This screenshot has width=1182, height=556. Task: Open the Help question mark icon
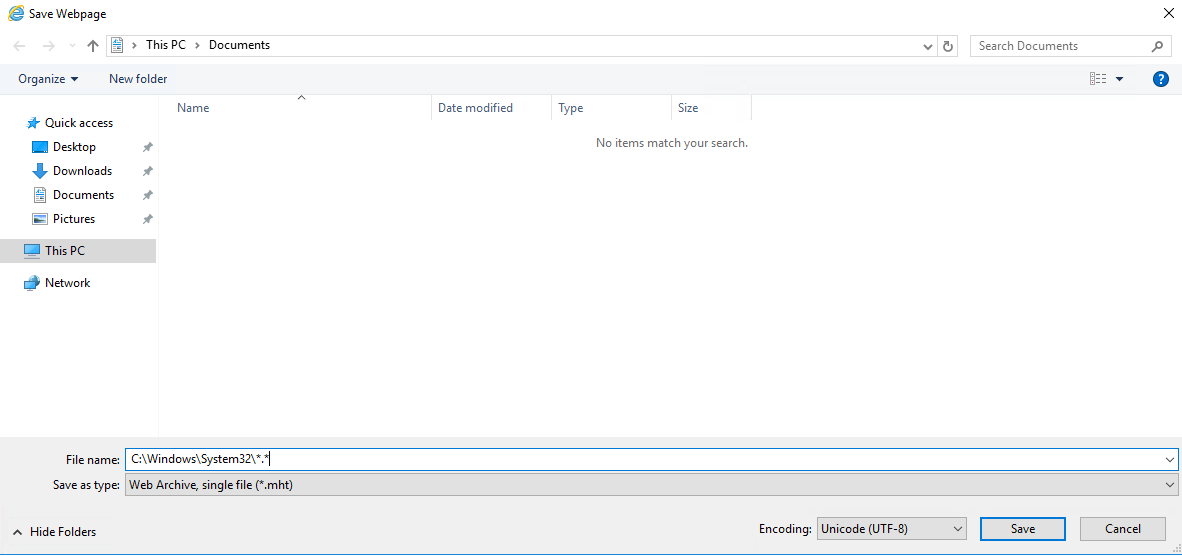(1161, 79)
